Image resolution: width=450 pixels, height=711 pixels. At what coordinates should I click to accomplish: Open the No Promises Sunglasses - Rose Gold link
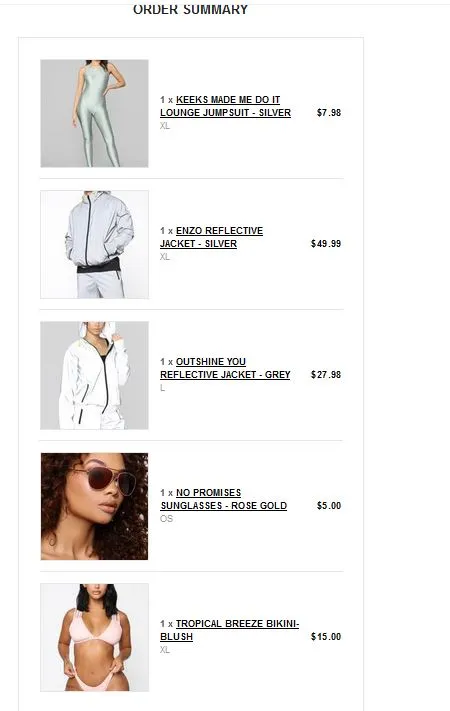tap(224, 499)
